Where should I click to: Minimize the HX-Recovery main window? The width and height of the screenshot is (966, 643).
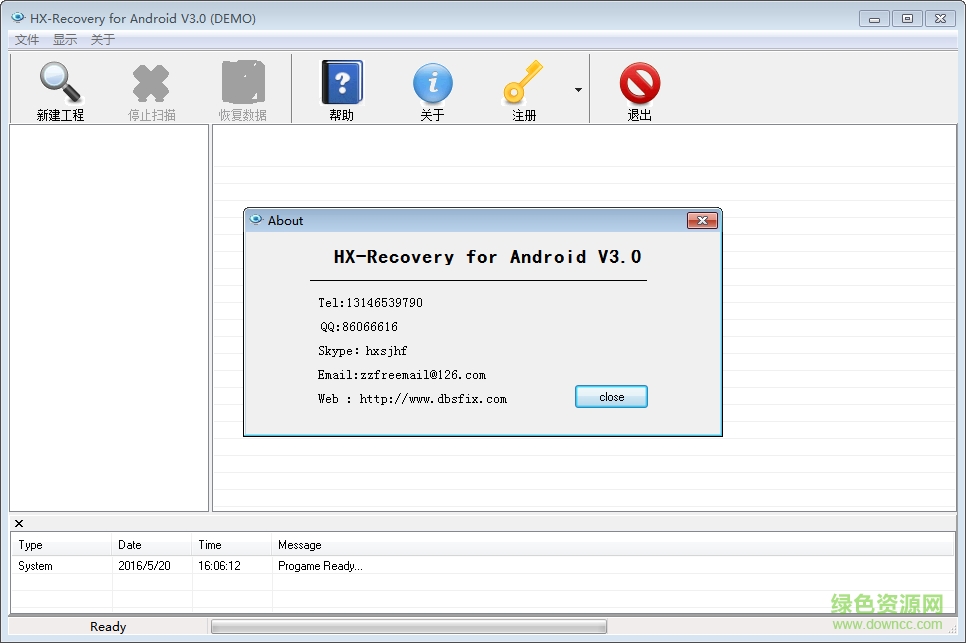874,19
